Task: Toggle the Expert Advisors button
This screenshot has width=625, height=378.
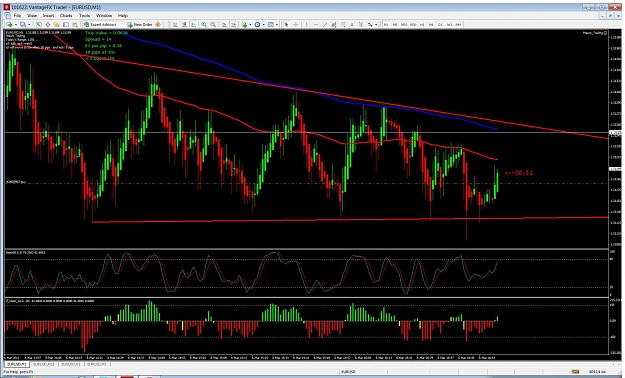Action: click(x=99, y=24)
